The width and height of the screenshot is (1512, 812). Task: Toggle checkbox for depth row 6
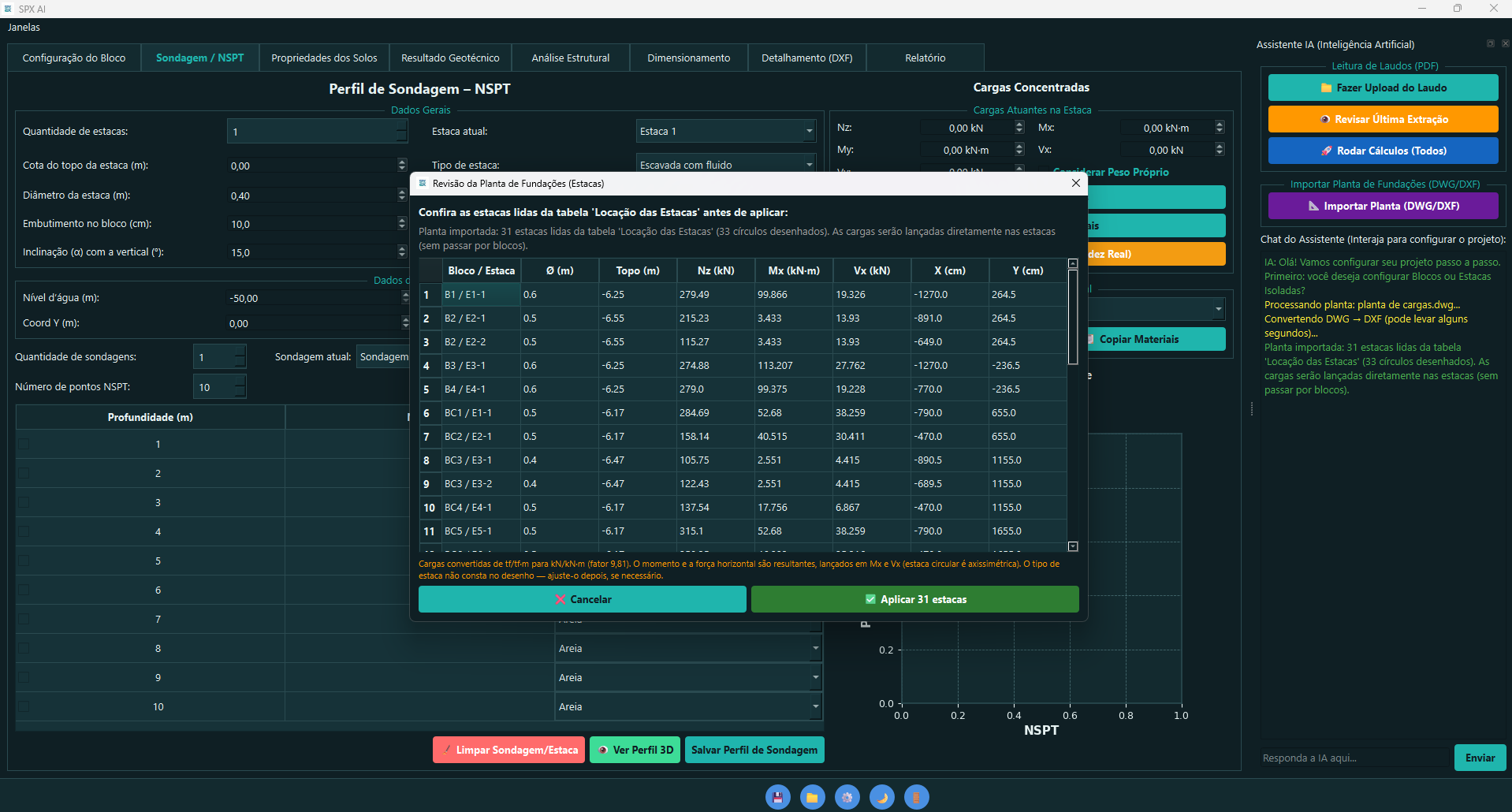pyautogui.click(x=24, y=590)
